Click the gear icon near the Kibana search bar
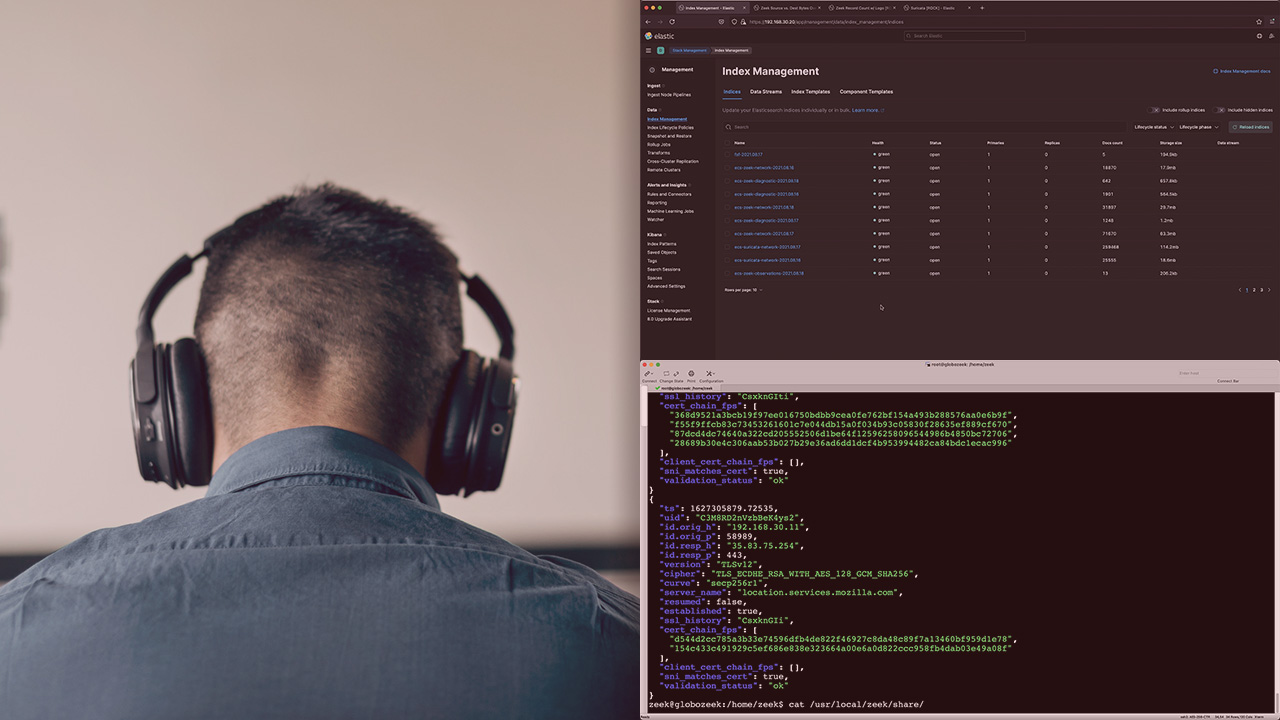Image resolution: width=1280 pixels, height=720 pixels. pyautogui.click(x=1259, y=36)
